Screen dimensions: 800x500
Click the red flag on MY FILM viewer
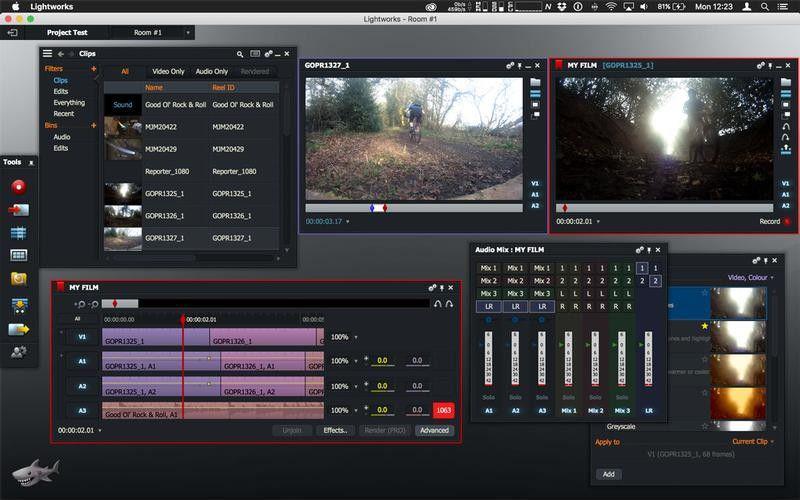[559, 65]
